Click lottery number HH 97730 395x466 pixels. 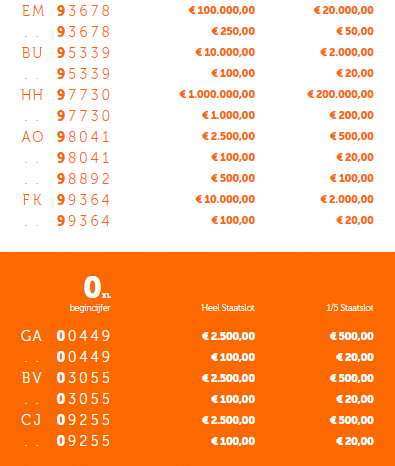pos(66,95)
